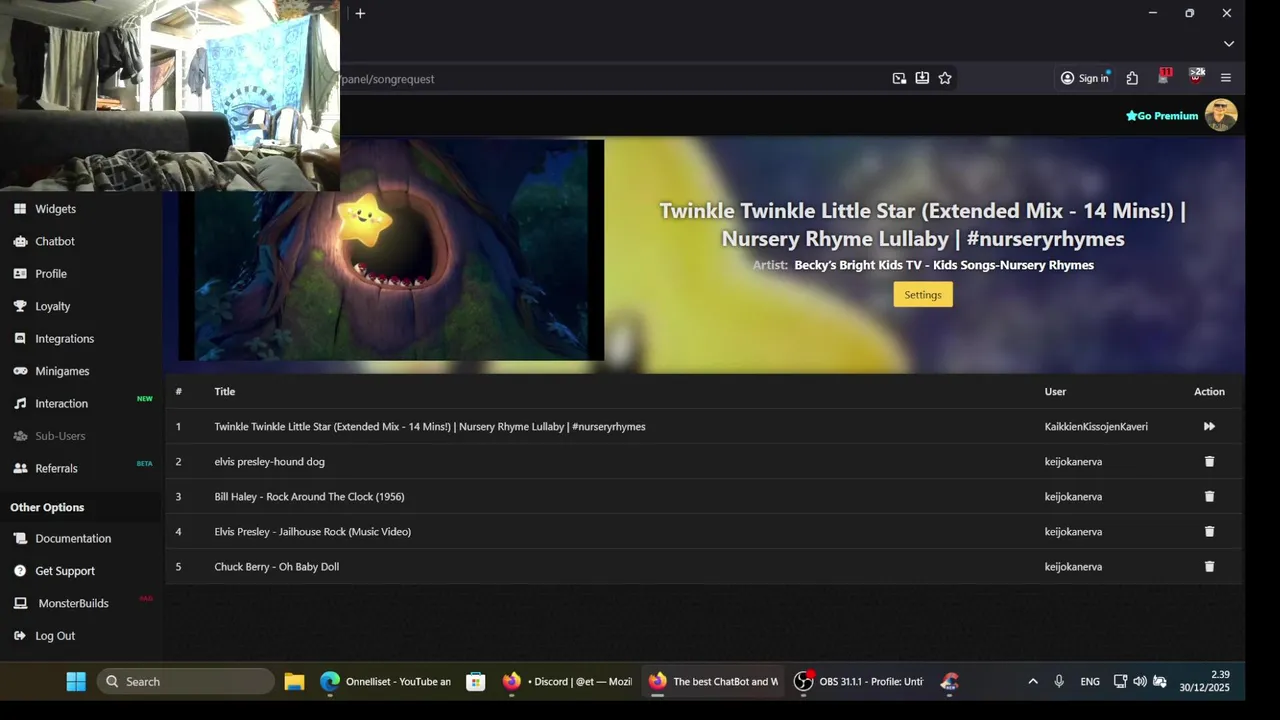Delete Elvis Presley Jailhouse Rock from queue
Screen dimensions: 1280x720
(1209, 531)
